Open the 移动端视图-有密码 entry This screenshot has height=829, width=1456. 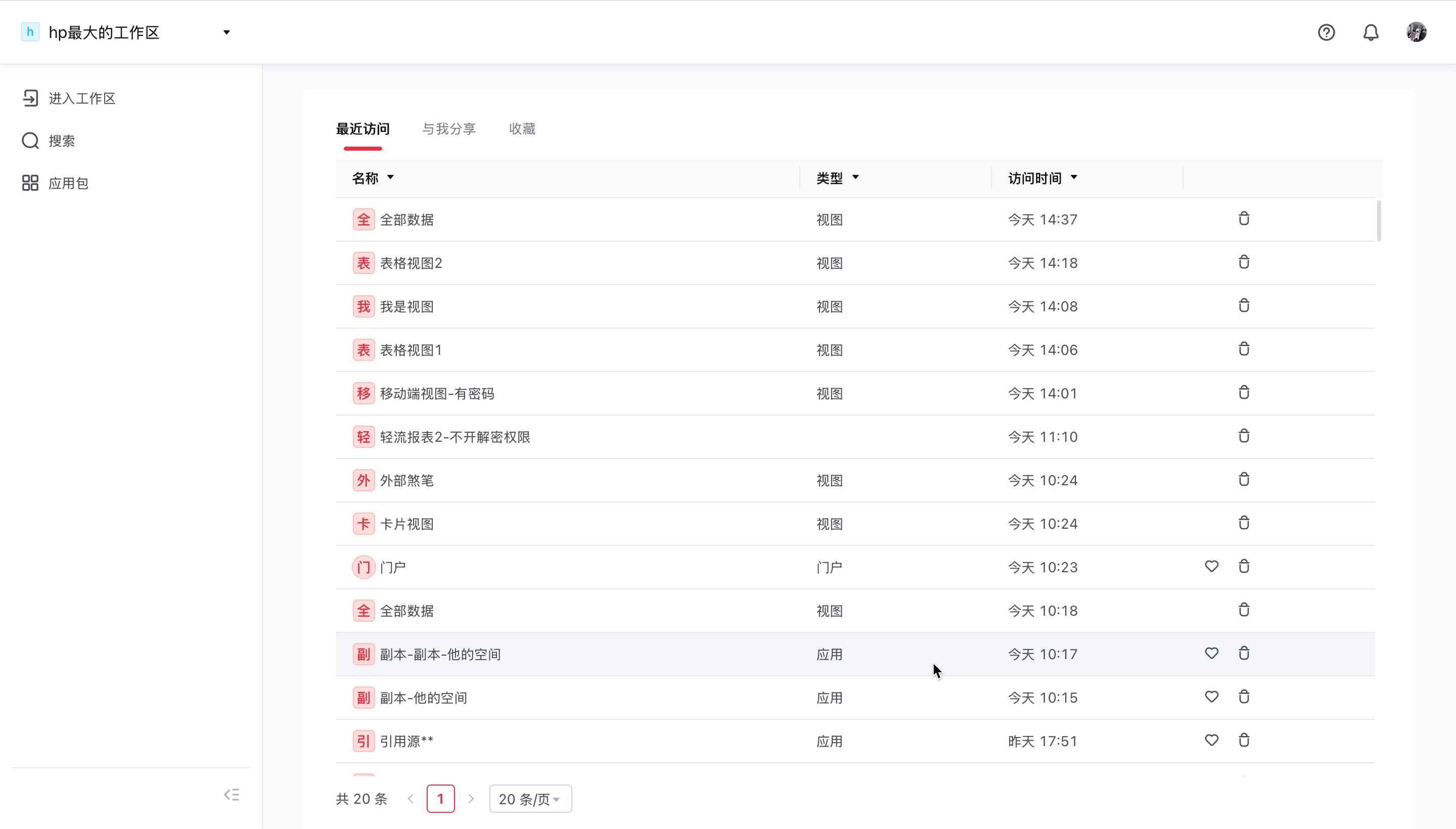pos(437,393)
